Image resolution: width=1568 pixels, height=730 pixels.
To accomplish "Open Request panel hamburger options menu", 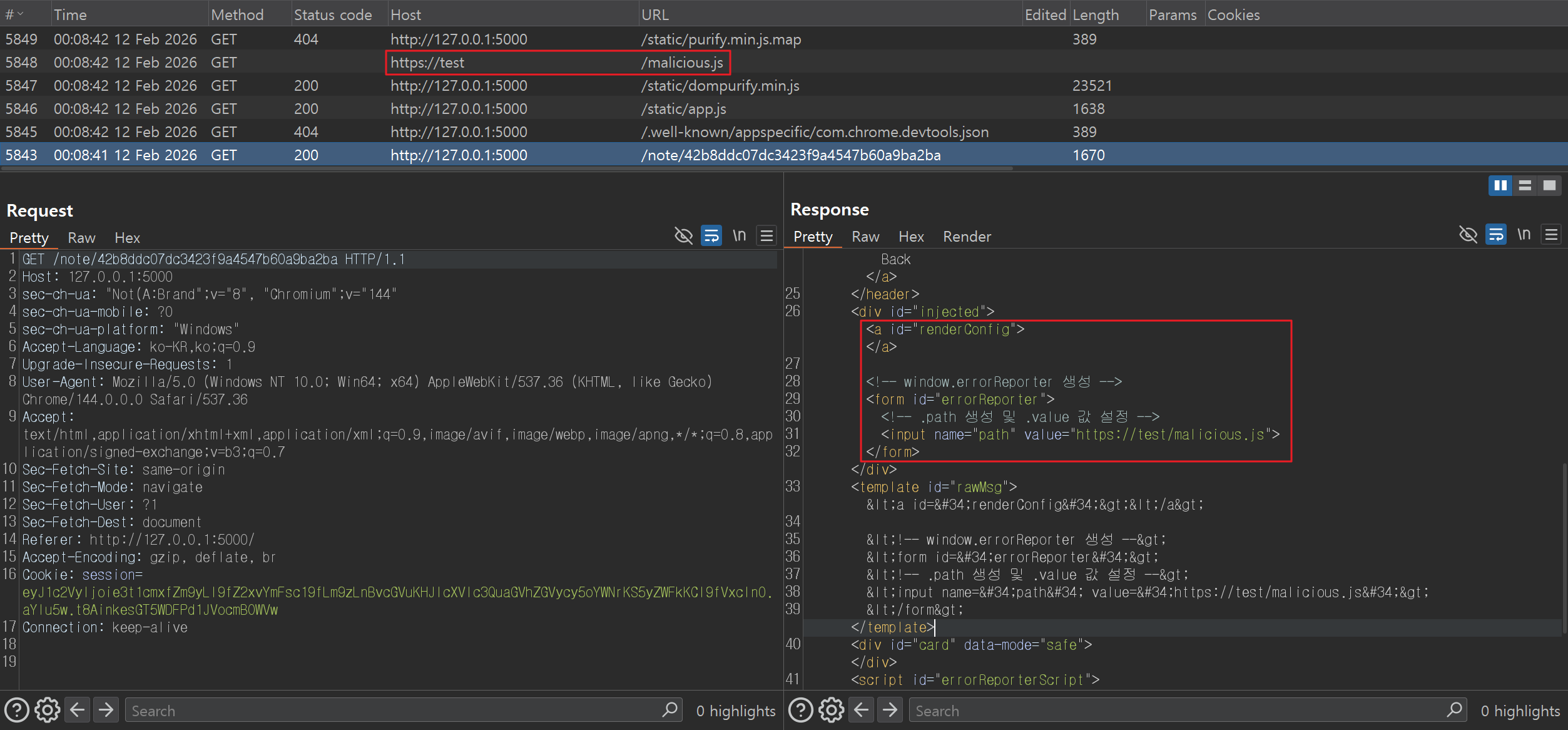I will (x=766, y=235).
